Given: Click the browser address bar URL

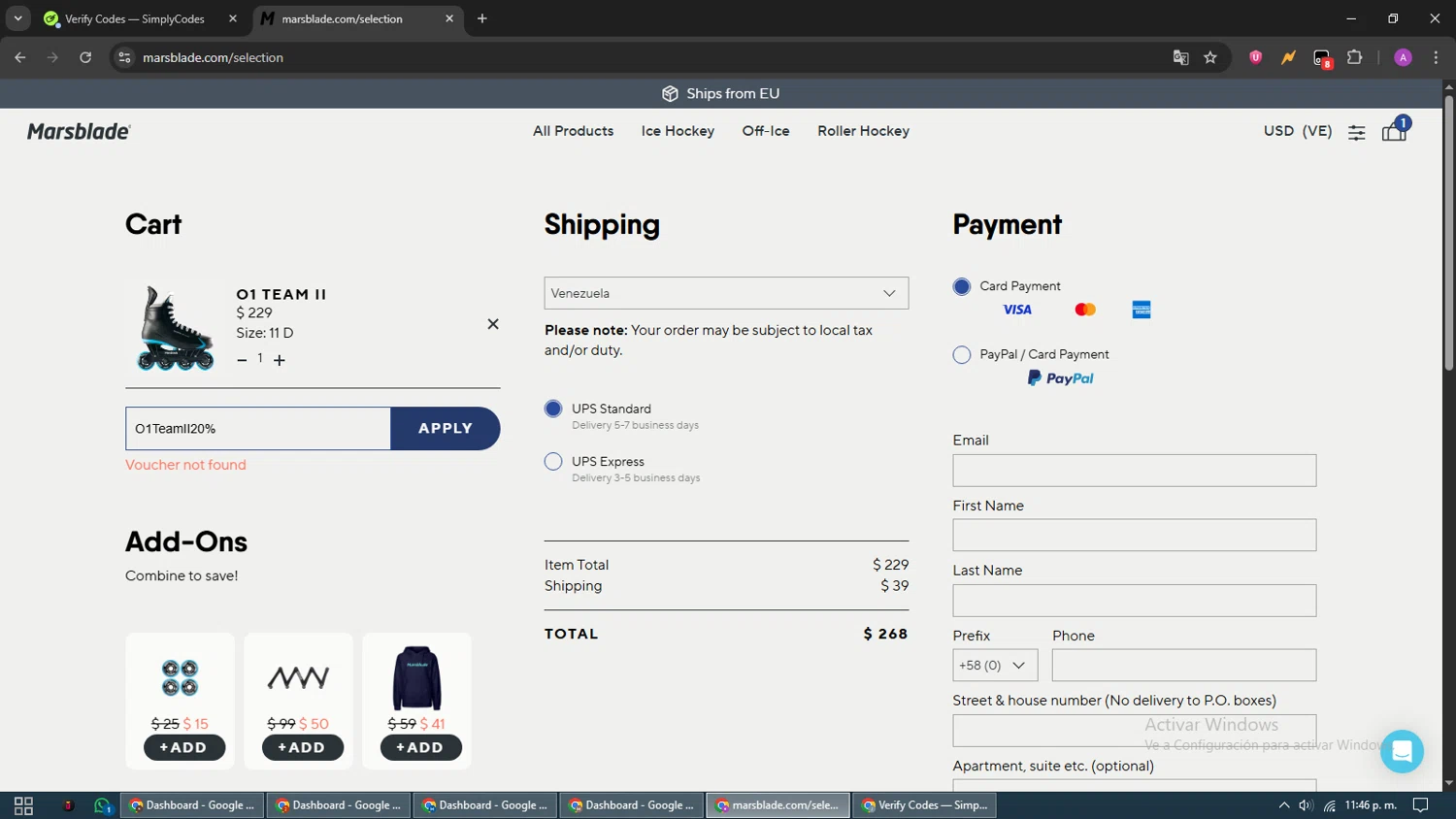Looking at the screenshot, I should click(x=213, y=57).
